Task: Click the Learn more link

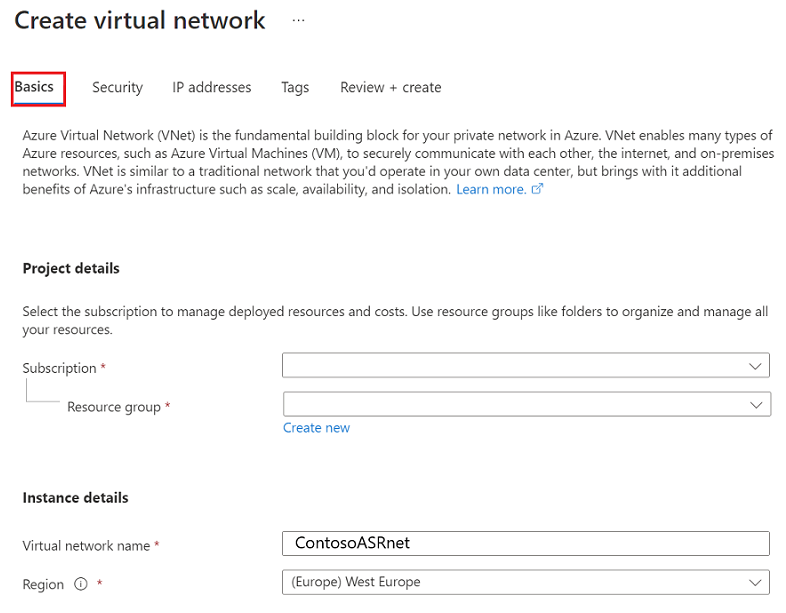Action: [491, 189]
